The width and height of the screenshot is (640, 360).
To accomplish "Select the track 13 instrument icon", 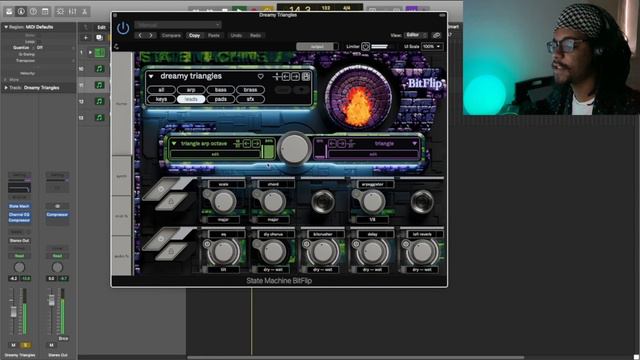I will [x=100, y=118].
